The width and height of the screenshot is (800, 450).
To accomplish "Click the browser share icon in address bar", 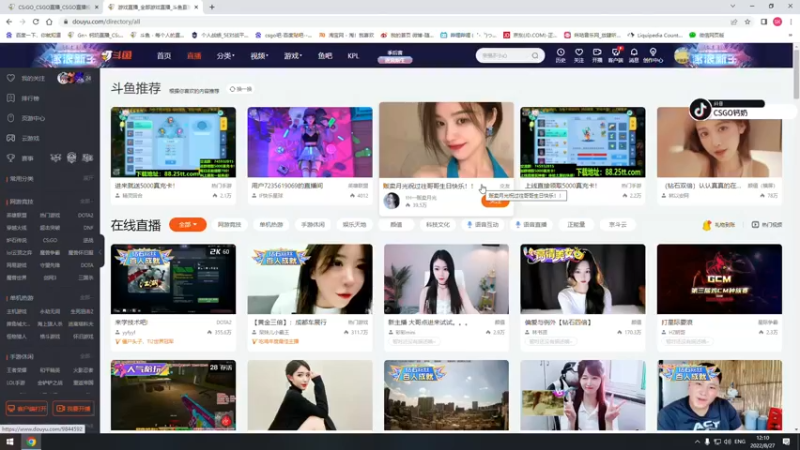I will point(734,21).
